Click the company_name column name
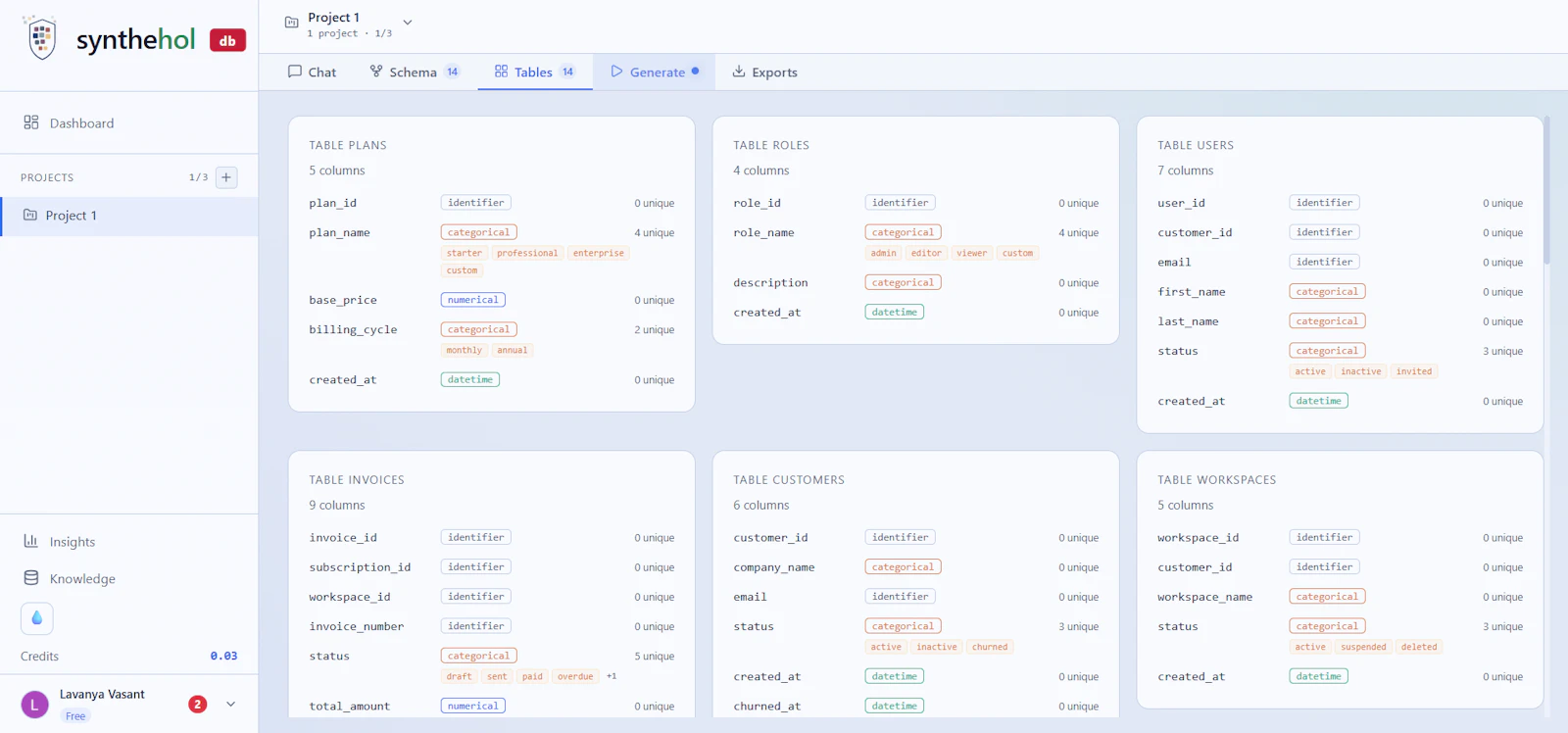Screen dimensions: 1568x733 click(x=774, y=566)
